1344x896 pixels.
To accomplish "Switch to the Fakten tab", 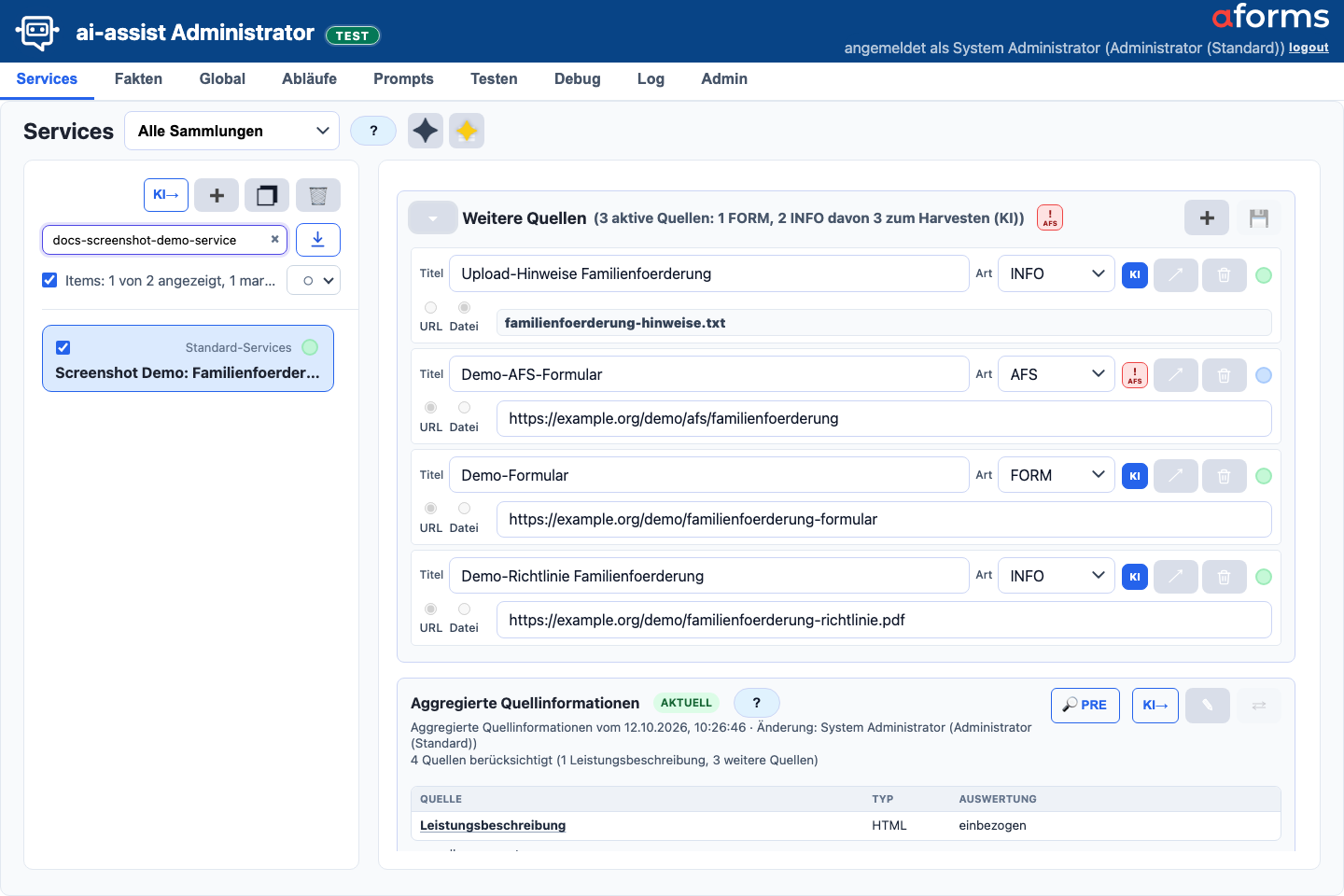I will pos(138,79).
